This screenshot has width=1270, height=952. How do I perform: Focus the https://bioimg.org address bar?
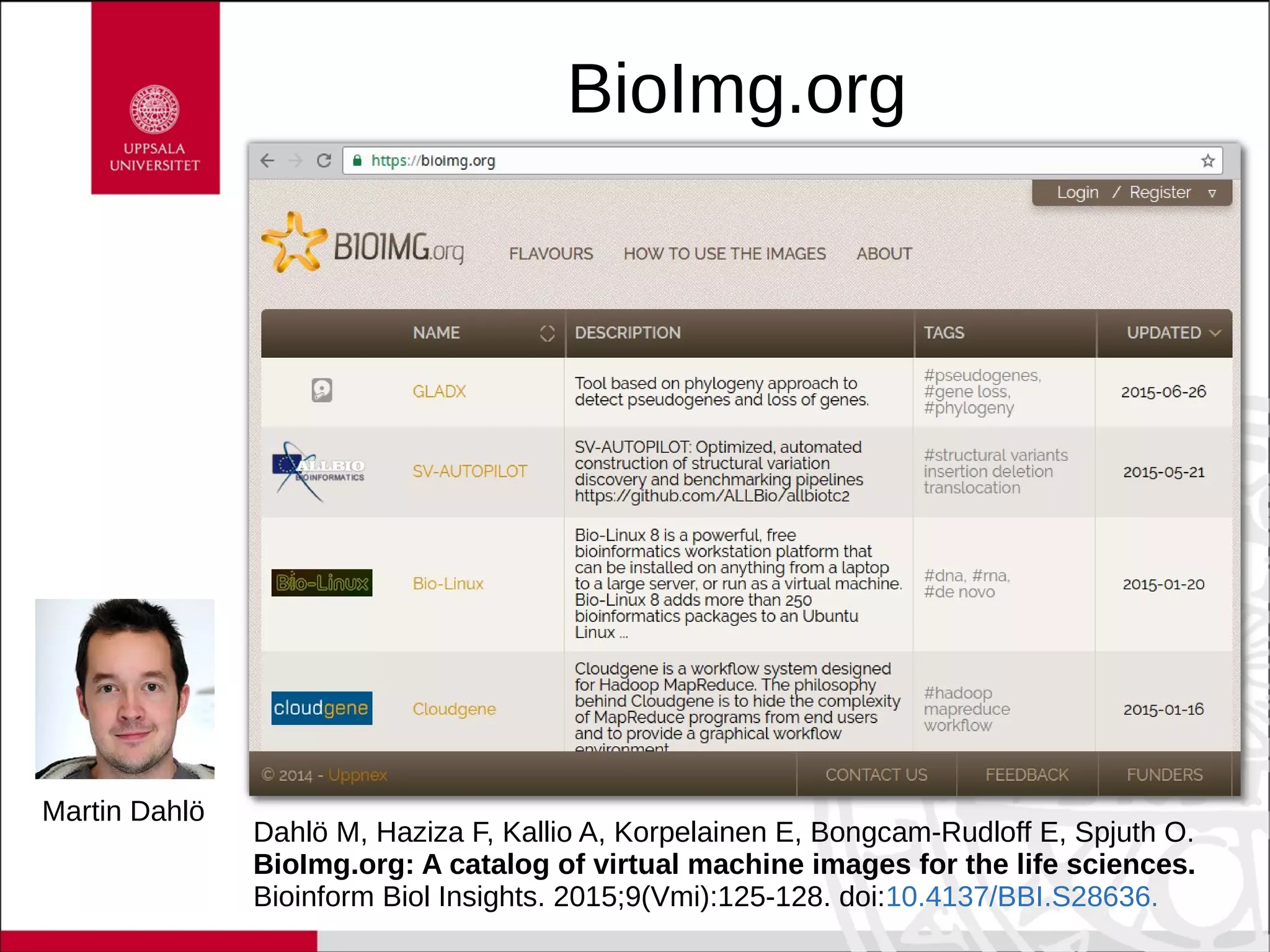click(x=783, y=161)
